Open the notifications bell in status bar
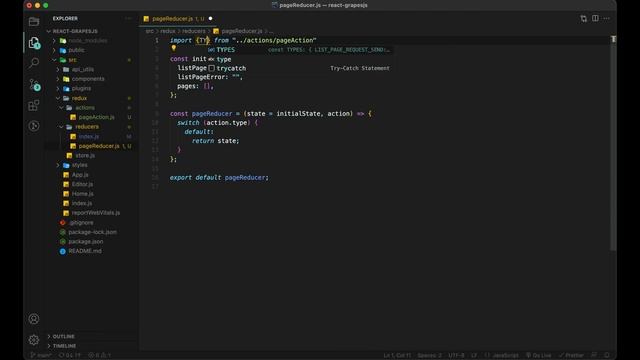640x360 pixels. click(607, 356)
